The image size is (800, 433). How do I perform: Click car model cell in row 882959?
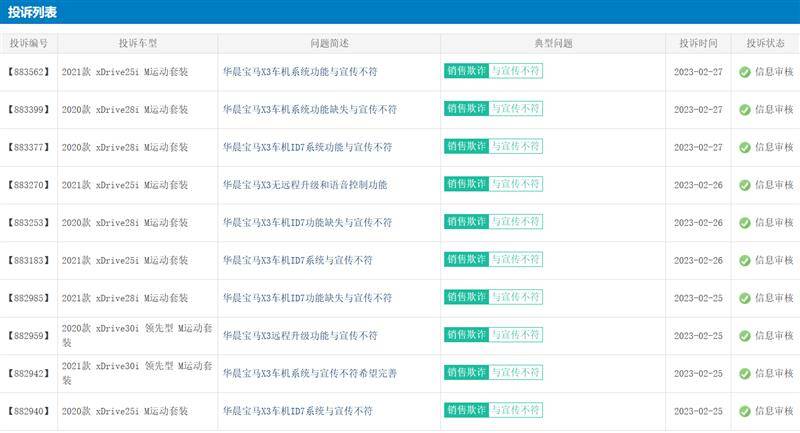(x=137, y=336)
